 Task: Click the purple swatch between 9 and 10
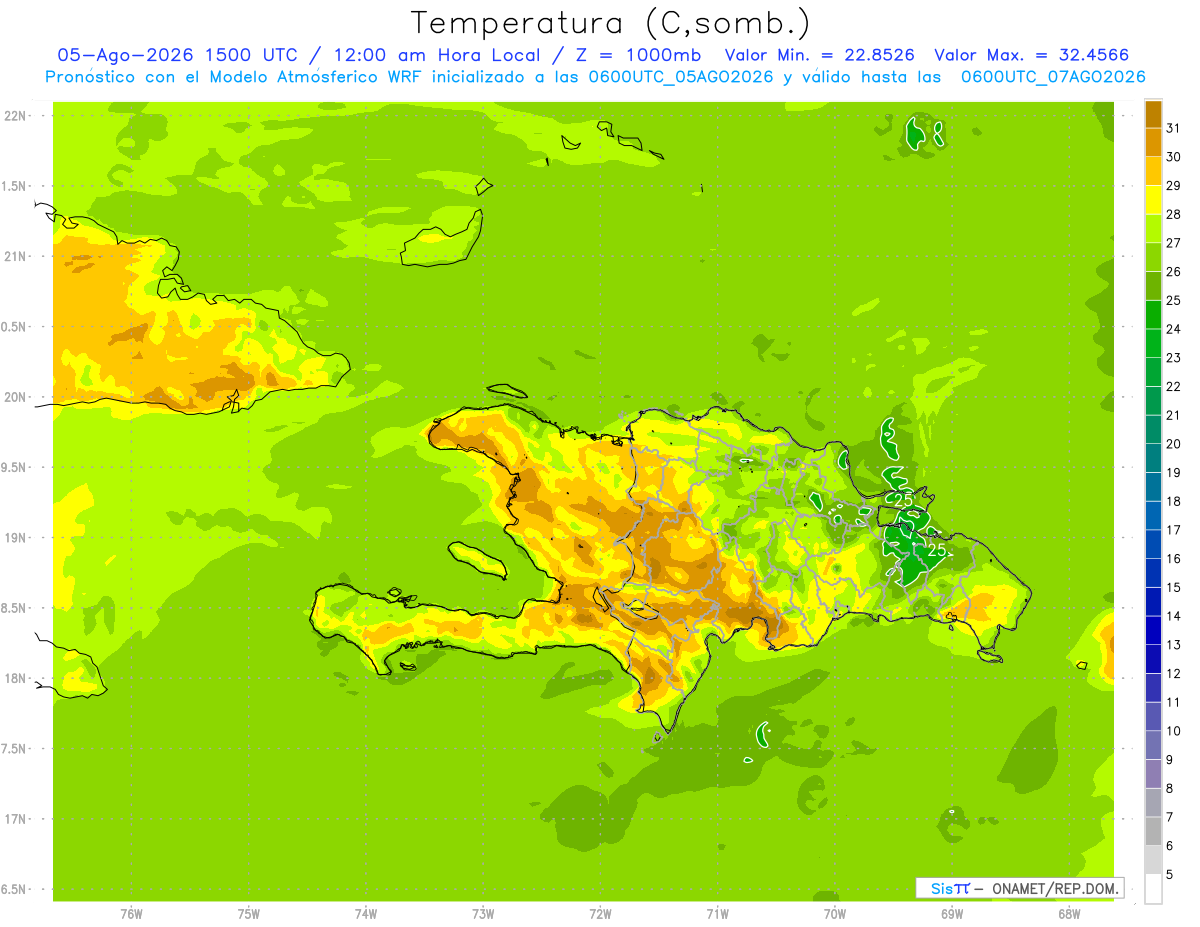[1153, 745]
